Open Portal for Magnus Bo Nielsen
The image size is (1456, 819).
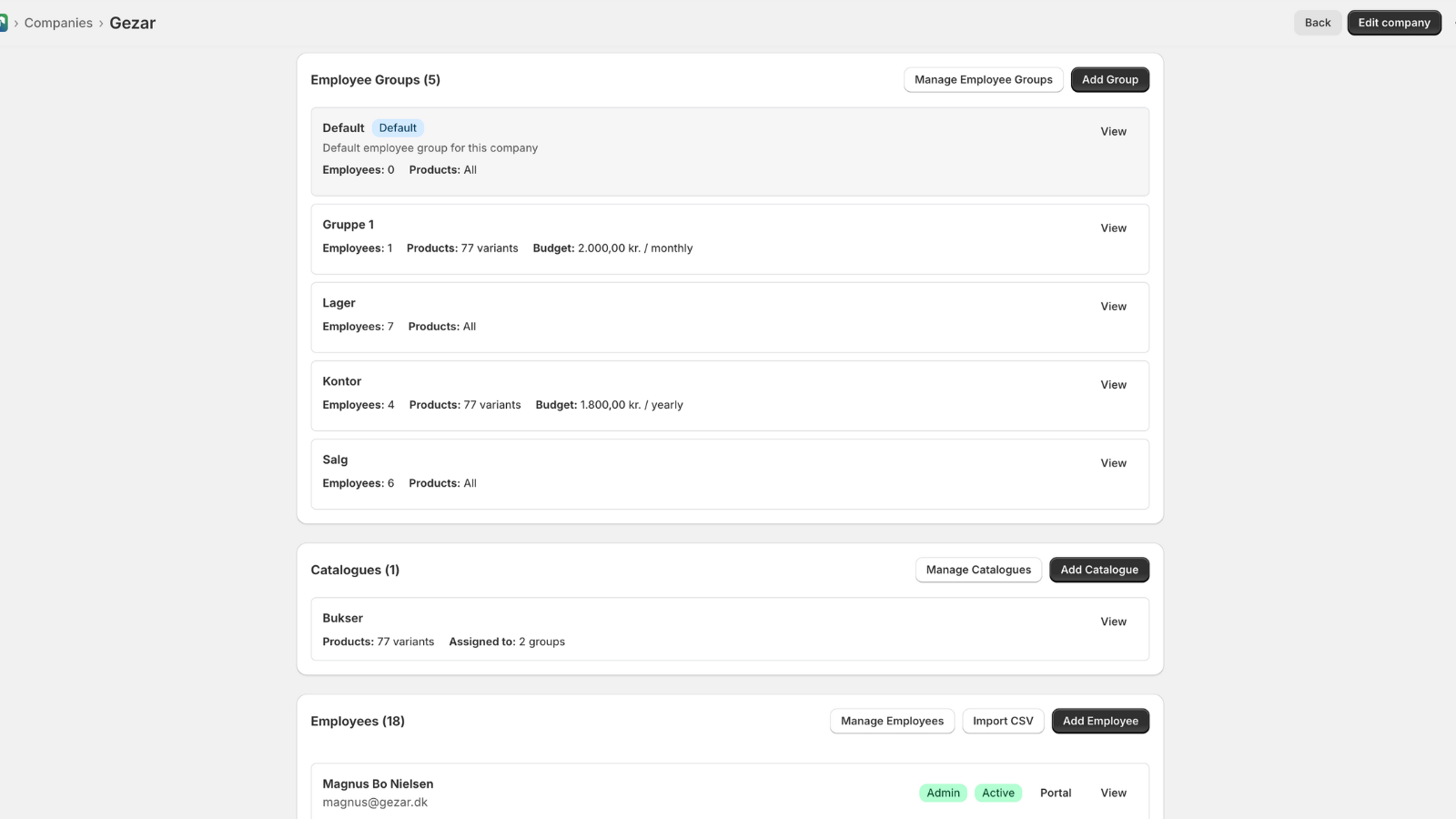[x=1056, y=794]
